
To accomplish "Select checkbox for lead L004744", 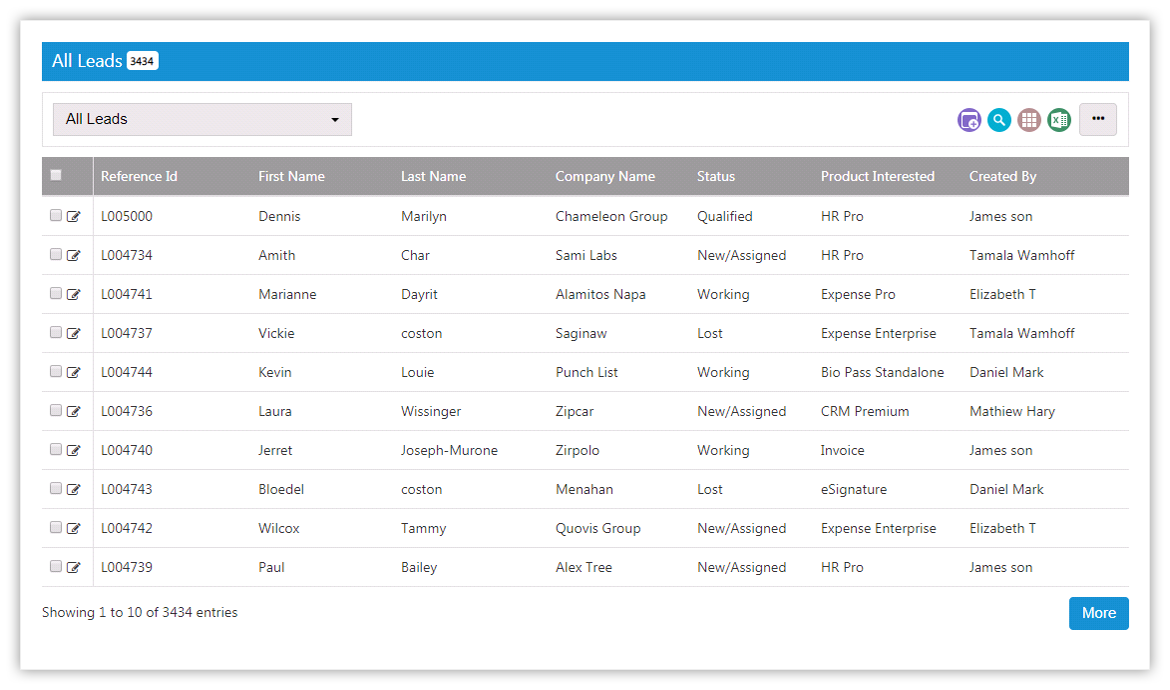I will 56,371.
